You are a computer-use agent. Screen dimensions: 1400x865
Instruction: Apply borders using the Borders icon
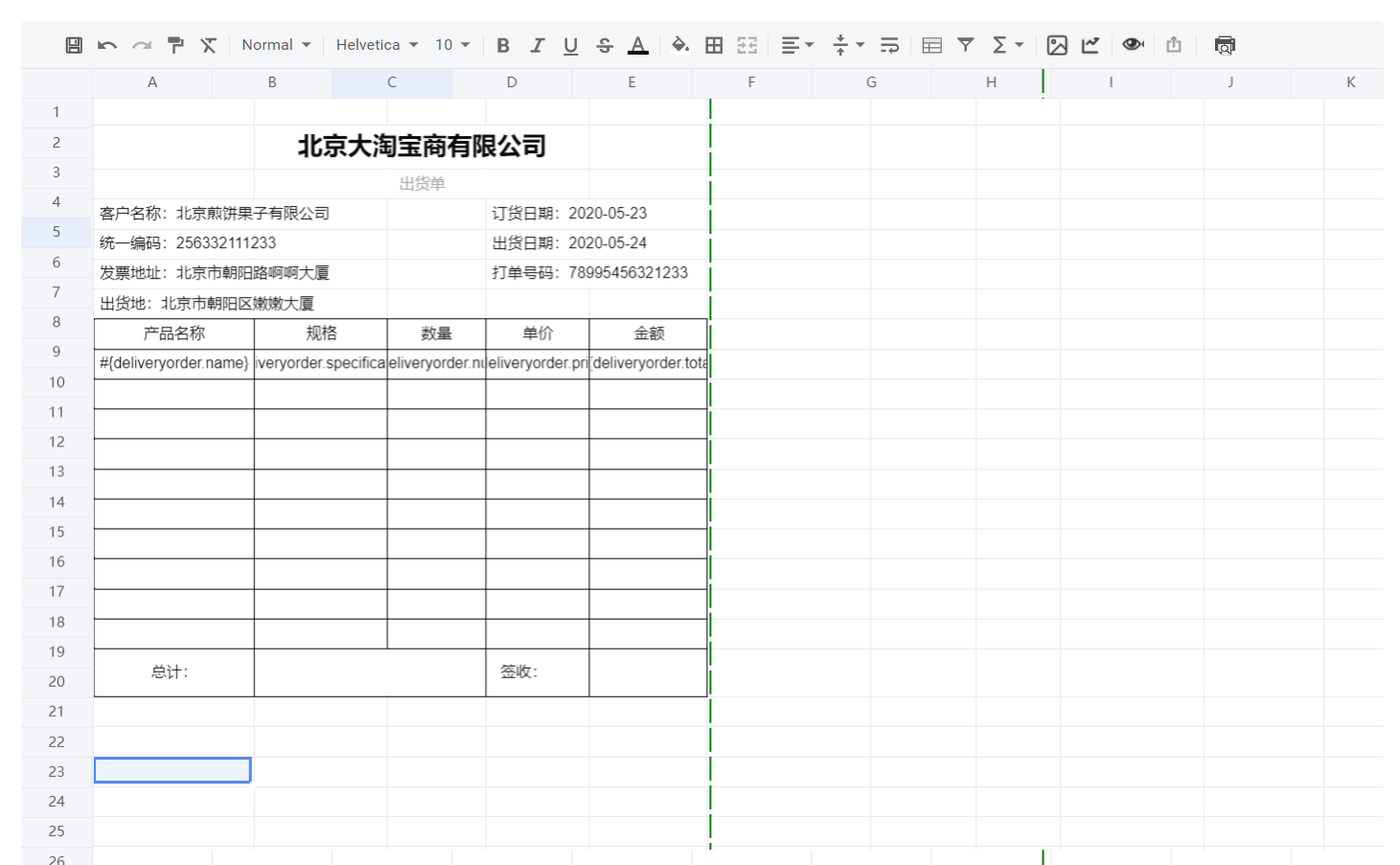pos(714,44)
